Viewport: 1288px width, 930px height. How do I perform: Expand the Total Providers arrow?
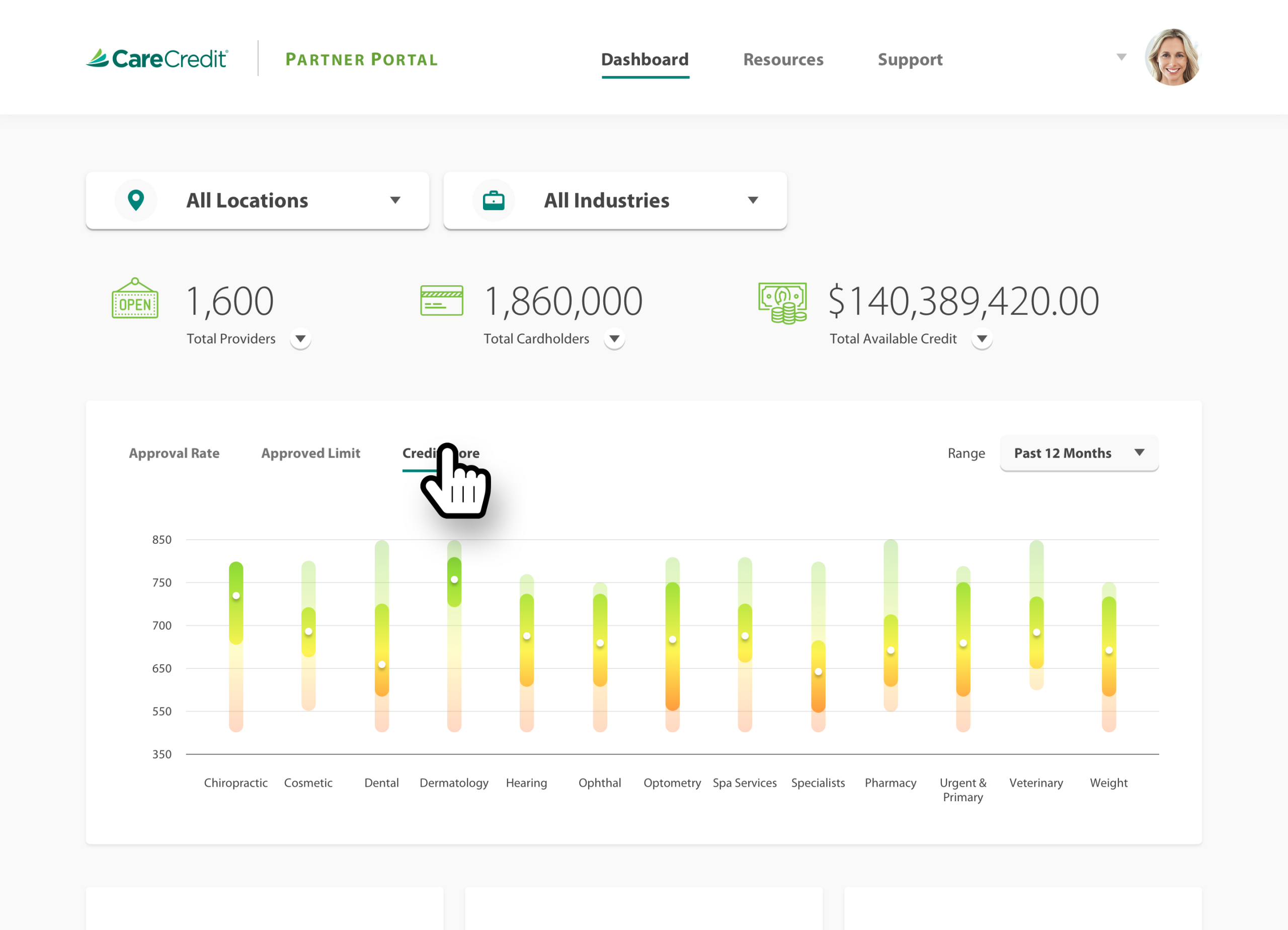point(300,339)
